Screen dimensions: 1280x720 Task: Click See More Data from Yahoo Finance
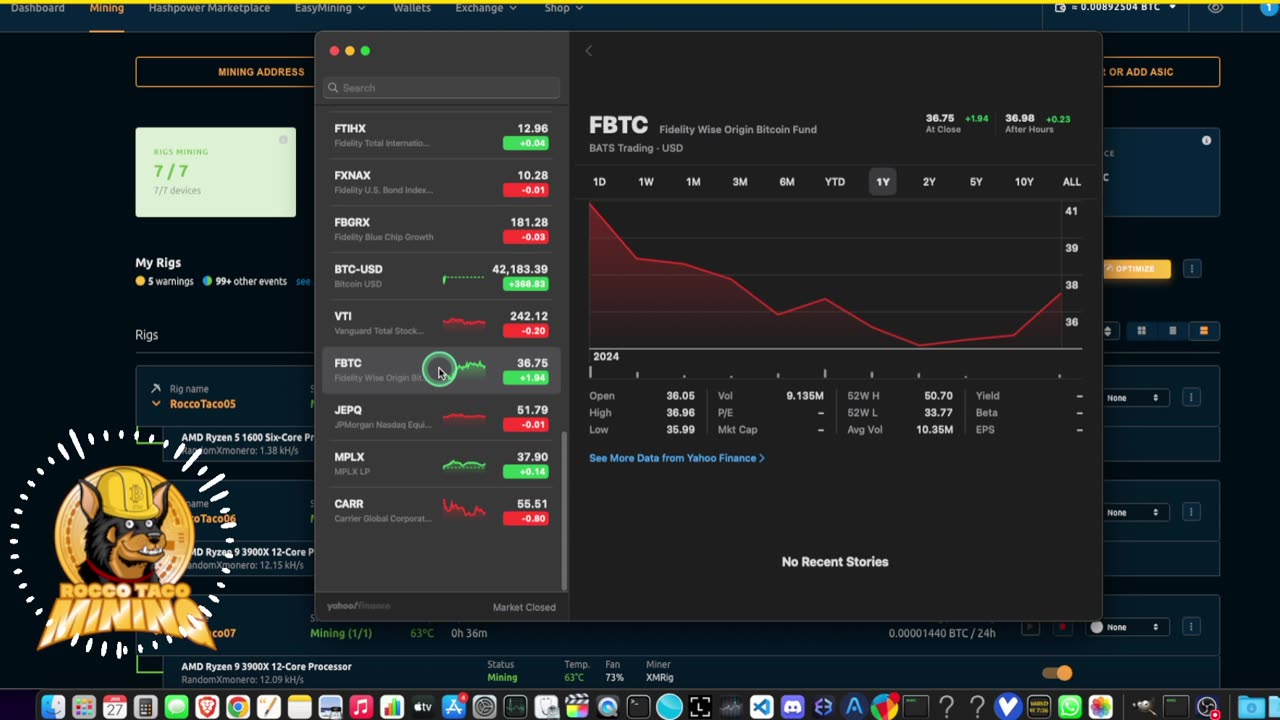[676, 458]
